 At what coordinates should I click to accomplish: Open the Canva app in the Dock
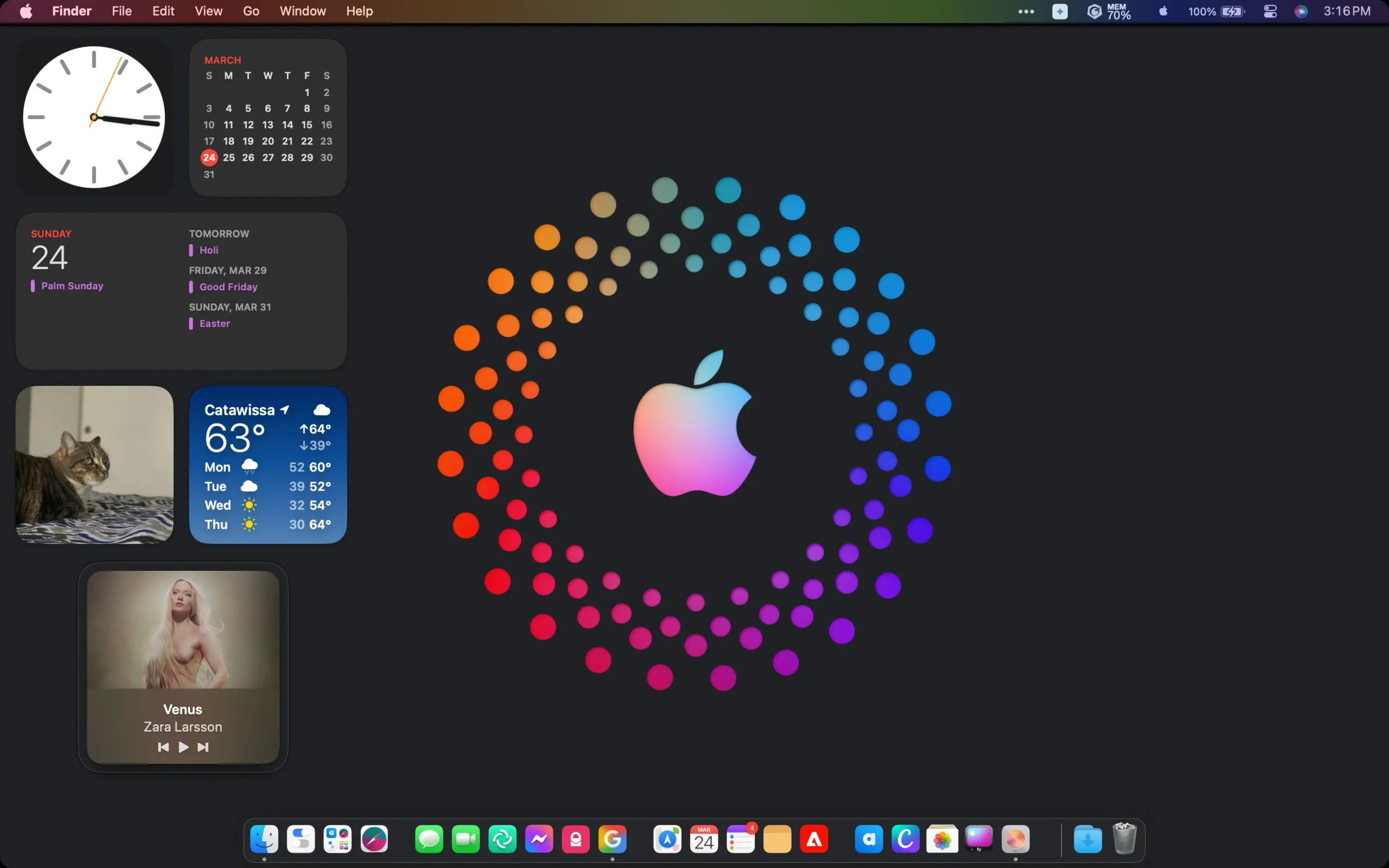coord(906,839)
